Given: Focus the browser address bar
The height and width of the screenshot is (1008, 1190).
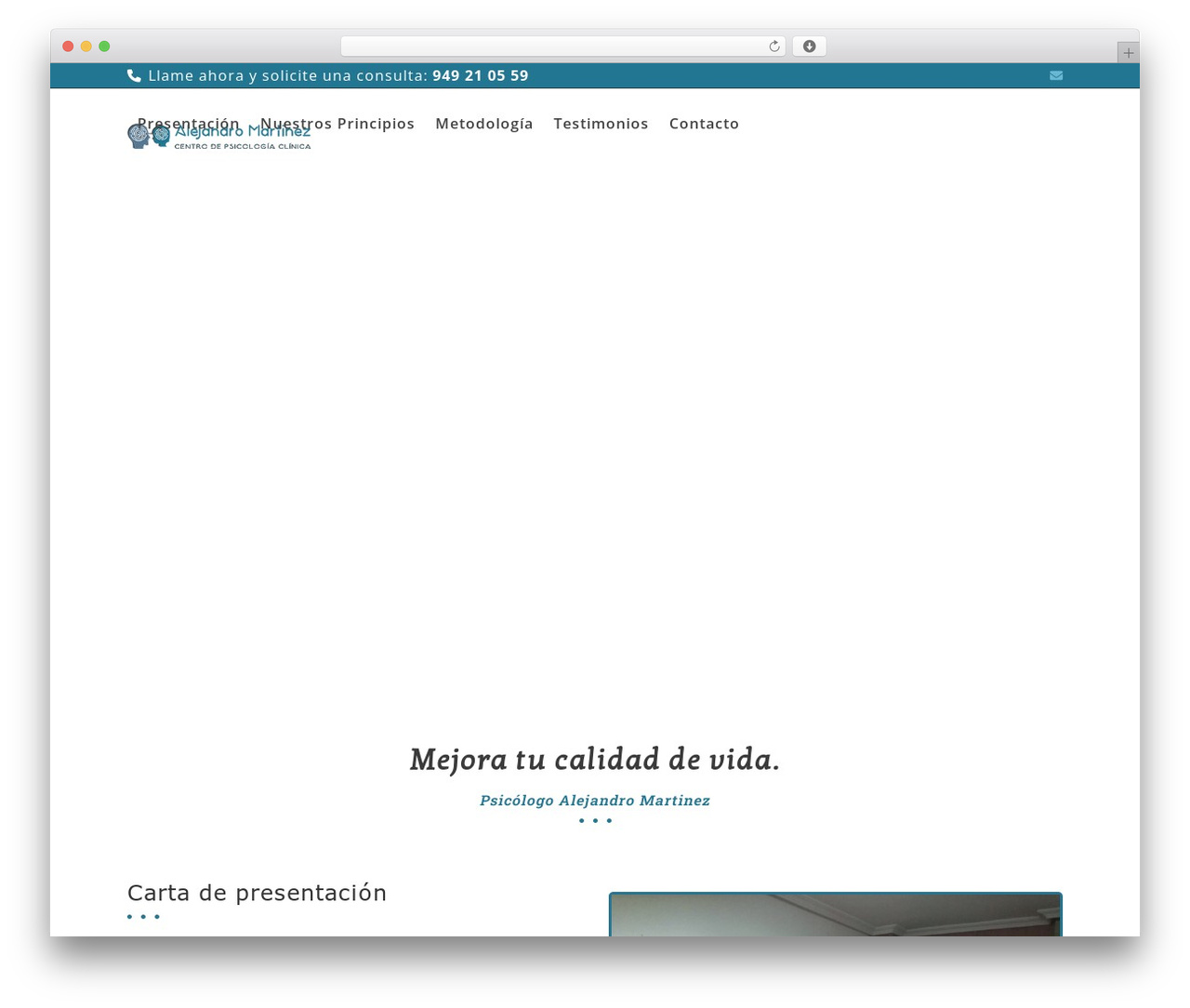Looking at the screenshot, I should (x=562, y=46).
